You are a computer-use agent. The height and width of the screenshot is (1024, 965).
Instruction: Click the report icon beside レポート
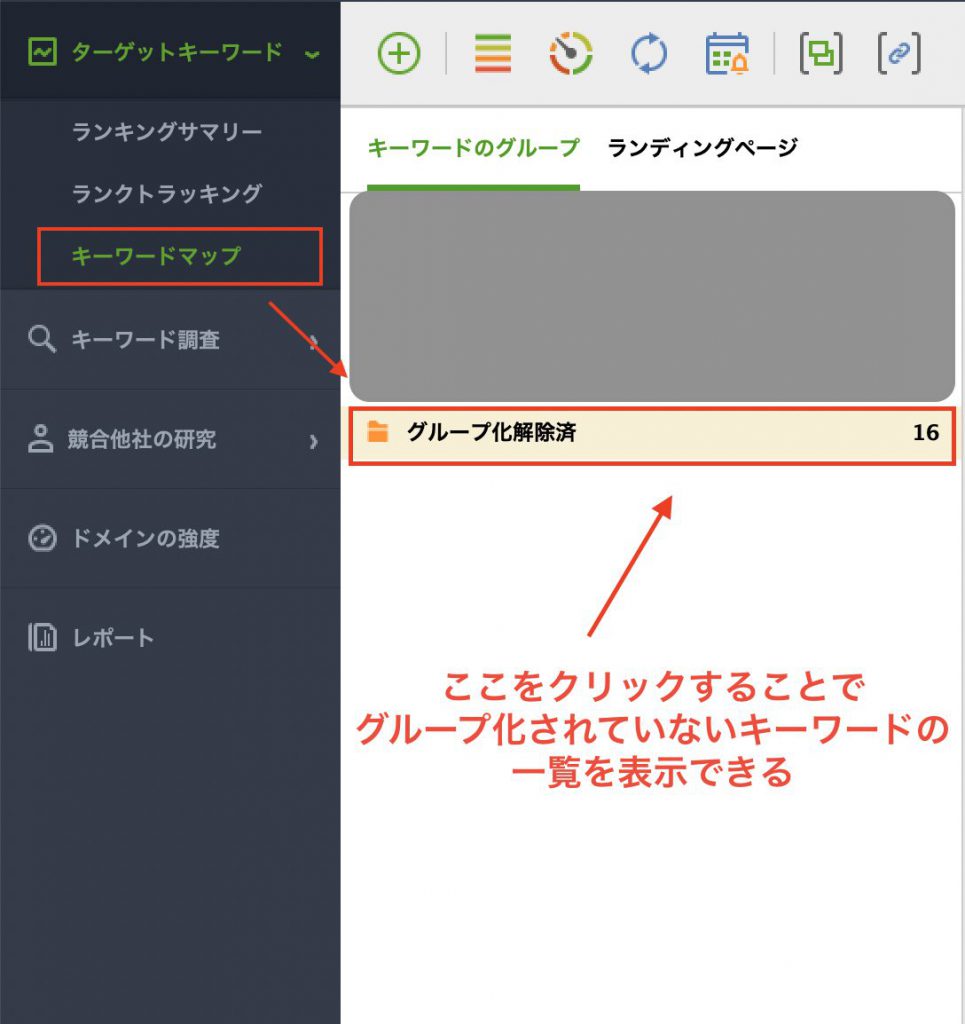click(x=42, y=637)
